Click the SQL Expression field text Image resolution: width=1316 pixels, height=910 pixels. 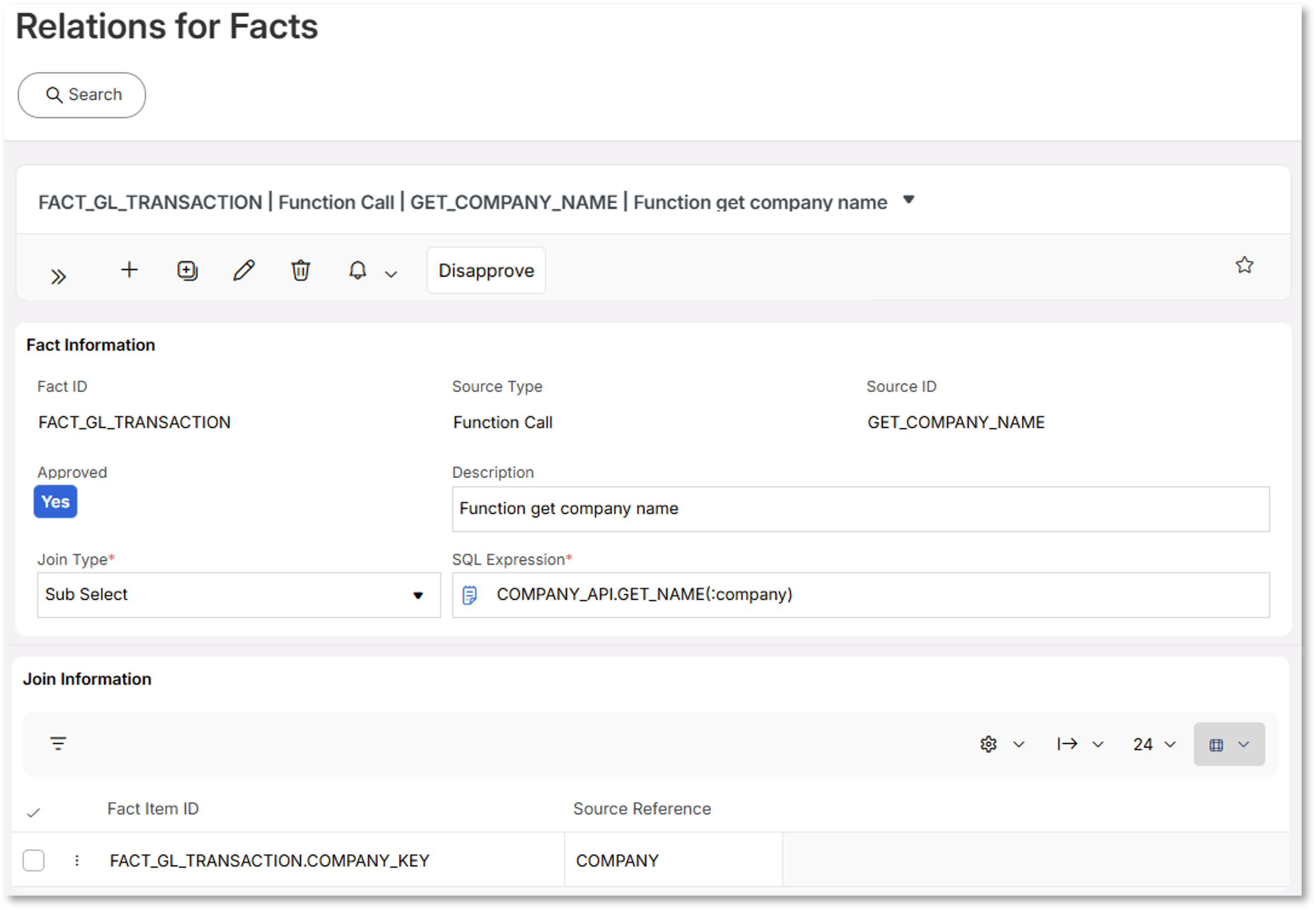pos(644,594)
